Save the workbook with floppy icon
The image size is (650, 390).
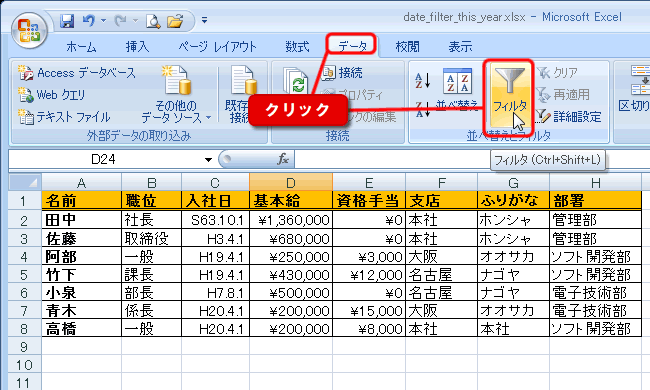(67, 21)
